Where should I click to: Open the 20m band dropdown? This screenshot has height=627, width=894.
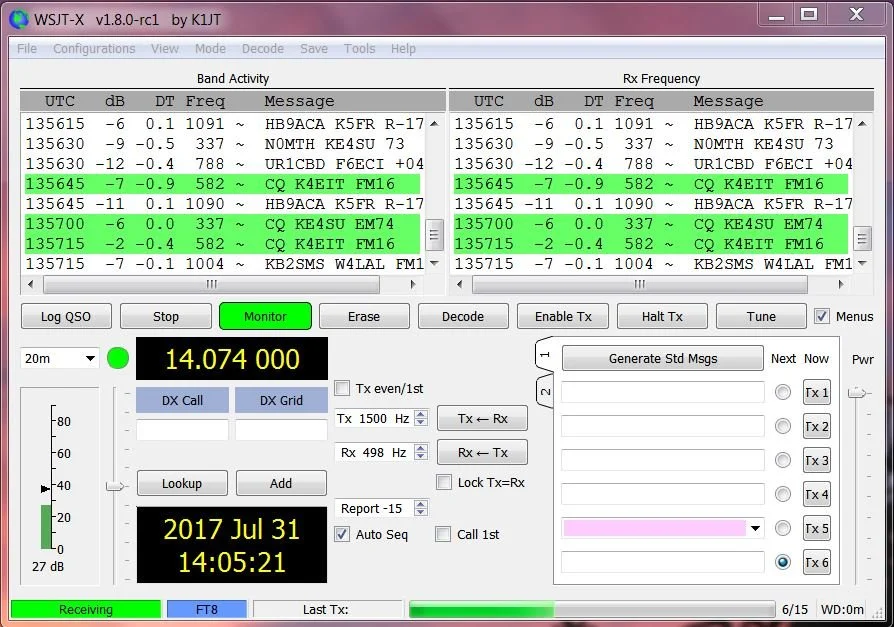tap(59, 359)
